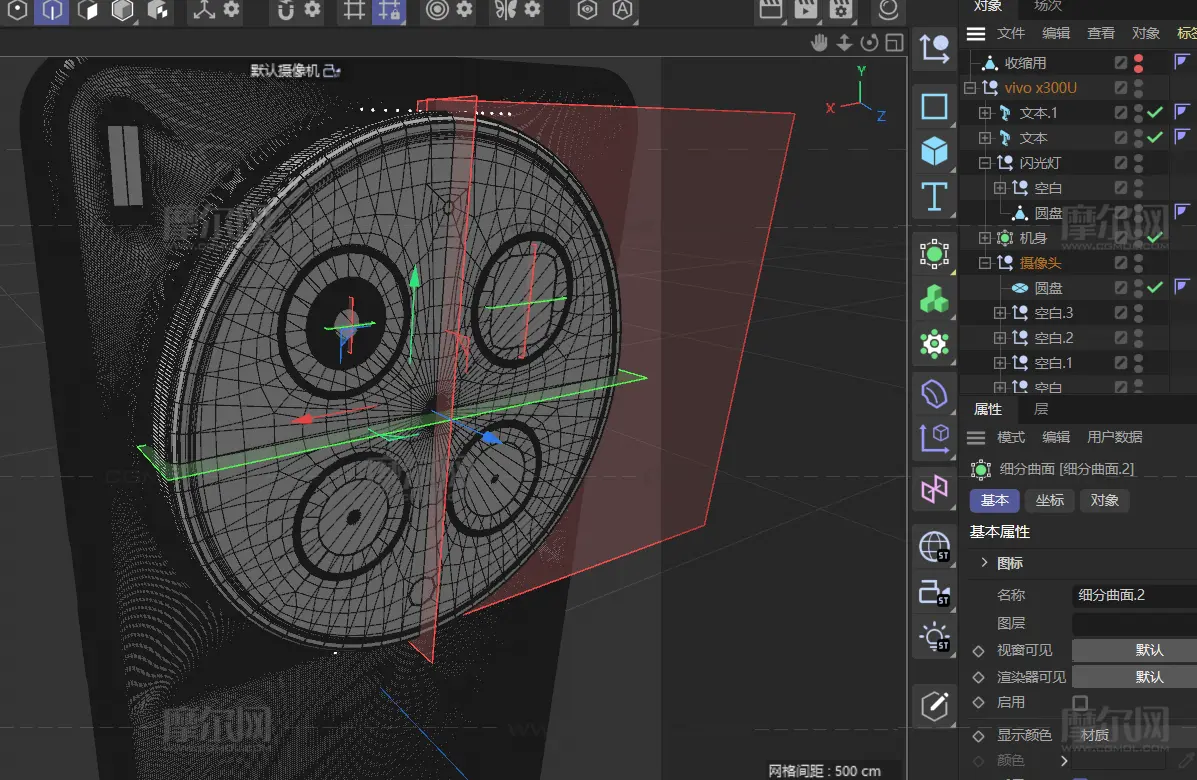Open the 查看 menu in the Object Manager
The height and width of the screenshot is (780, 1197).
click(x=1101, y=33)
